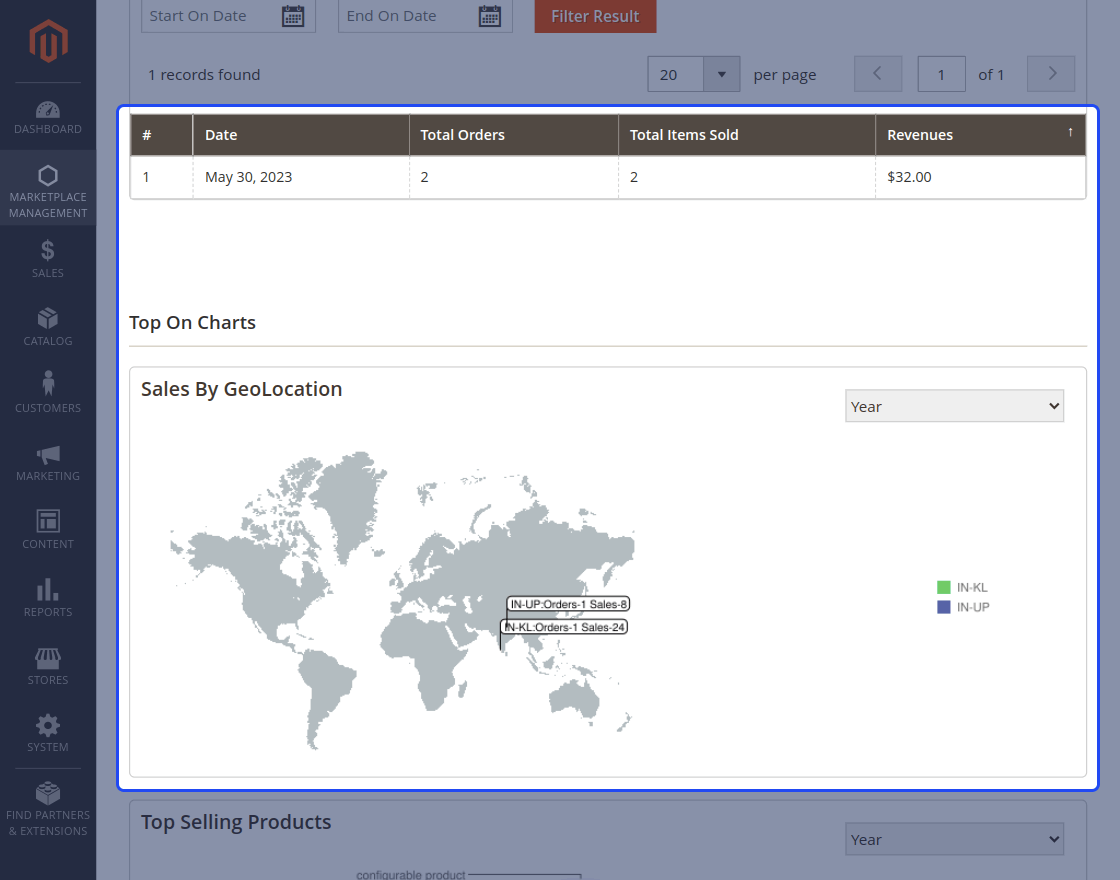This screenshot has width=1120, height=880.
Task: Click the $32.00 revenue cell
Action: click(x=980, y=177)
